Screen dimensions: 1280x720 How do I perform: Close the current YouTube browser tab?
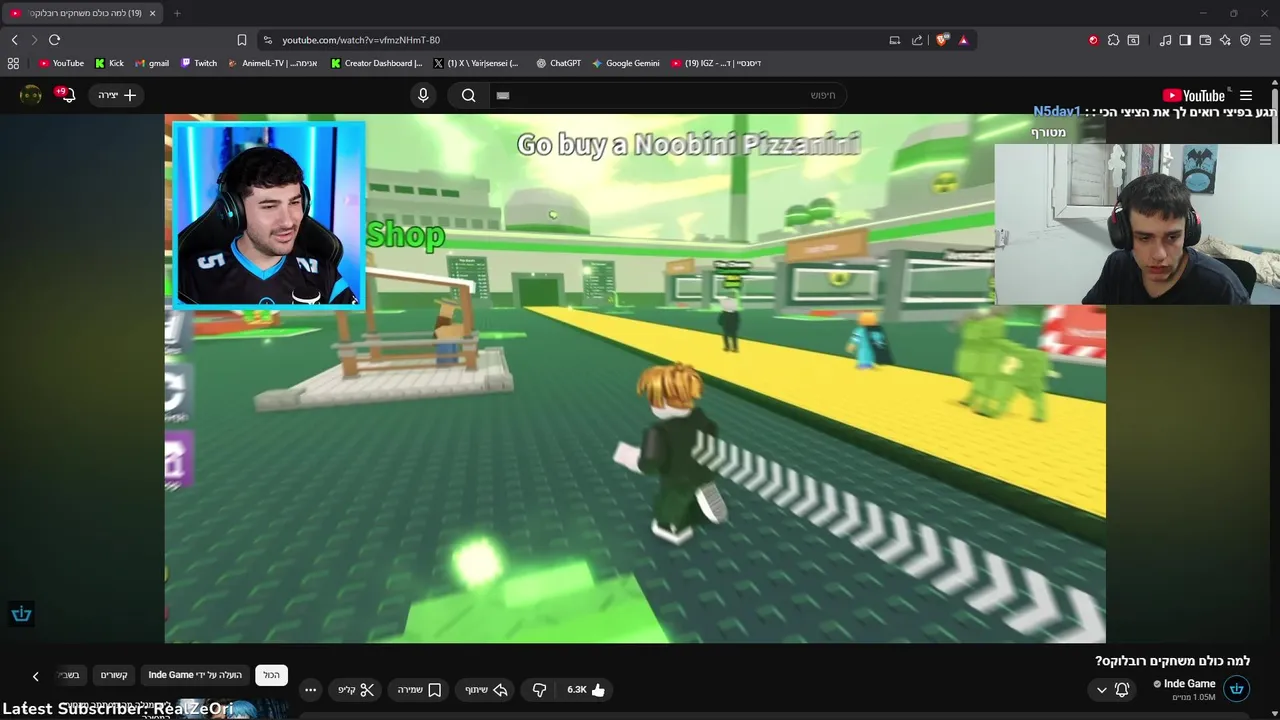coord(152,13)
